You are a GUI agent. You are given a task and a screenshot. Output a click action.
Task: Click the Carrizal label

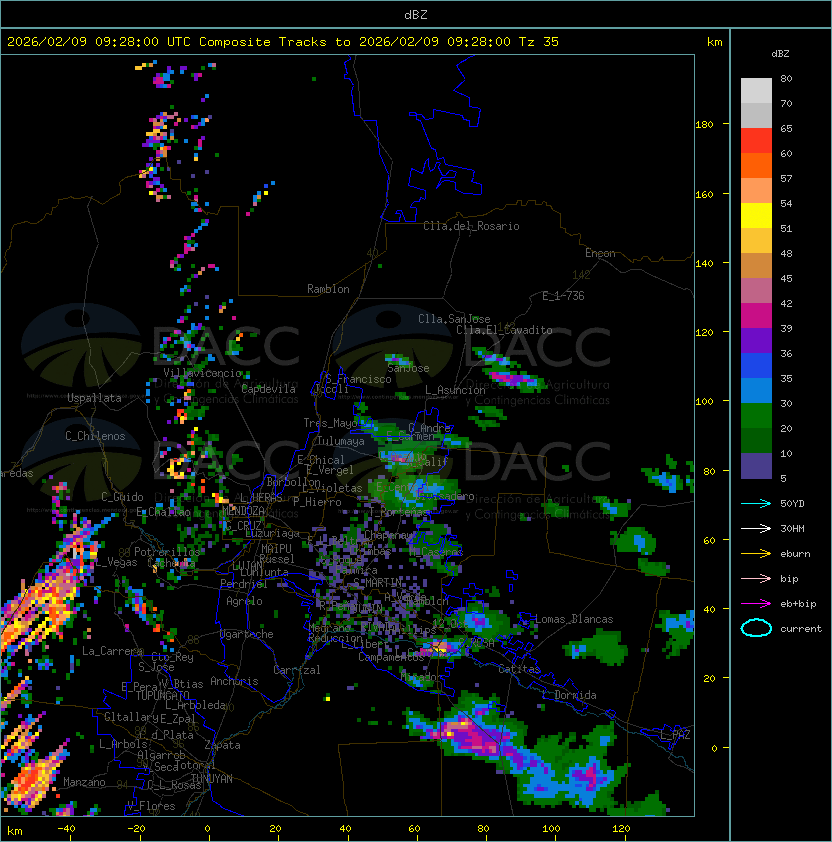click(296, 670)
